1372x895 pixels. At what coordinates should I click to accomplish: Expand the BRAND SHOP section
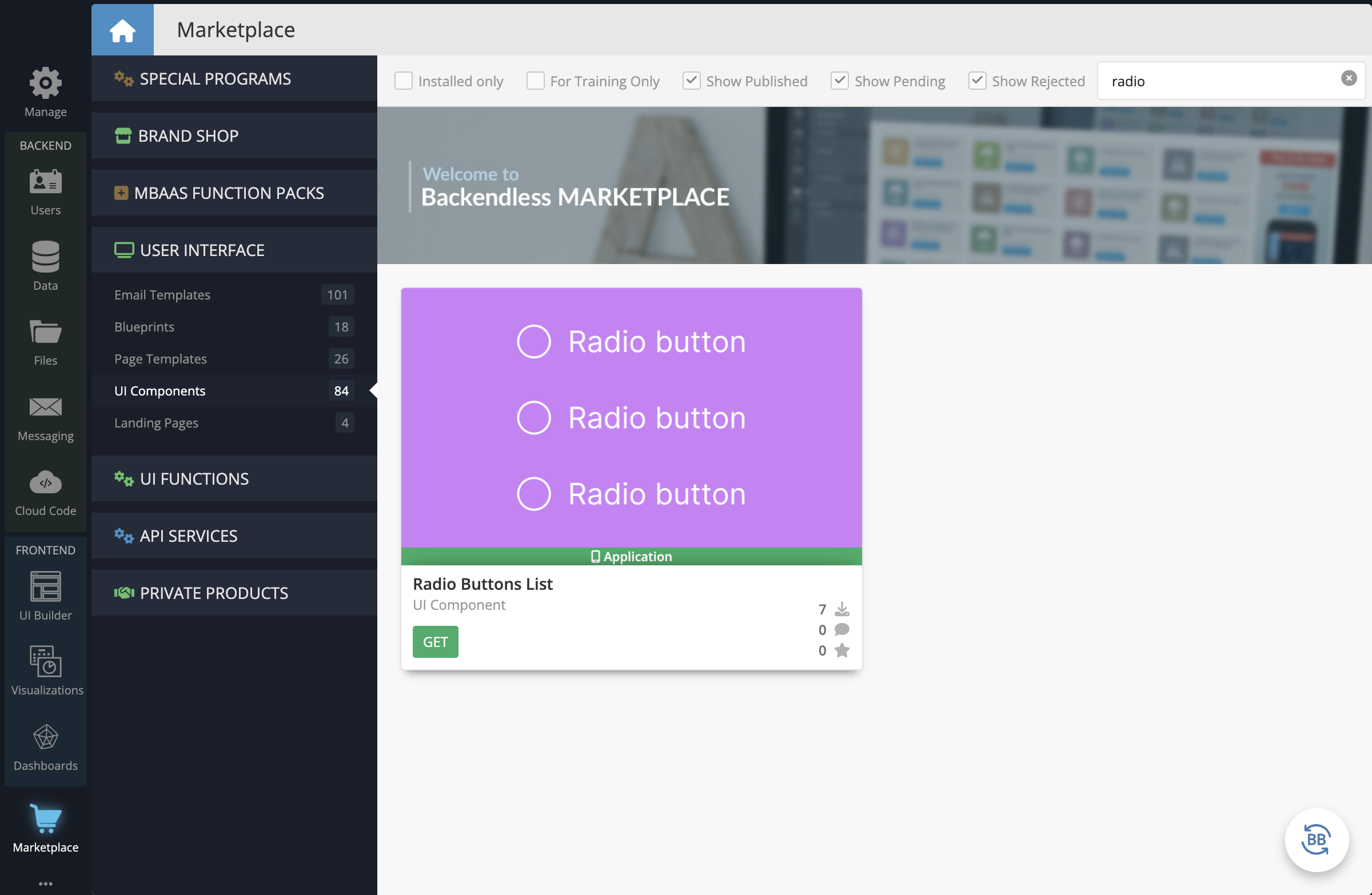point(234,136)
